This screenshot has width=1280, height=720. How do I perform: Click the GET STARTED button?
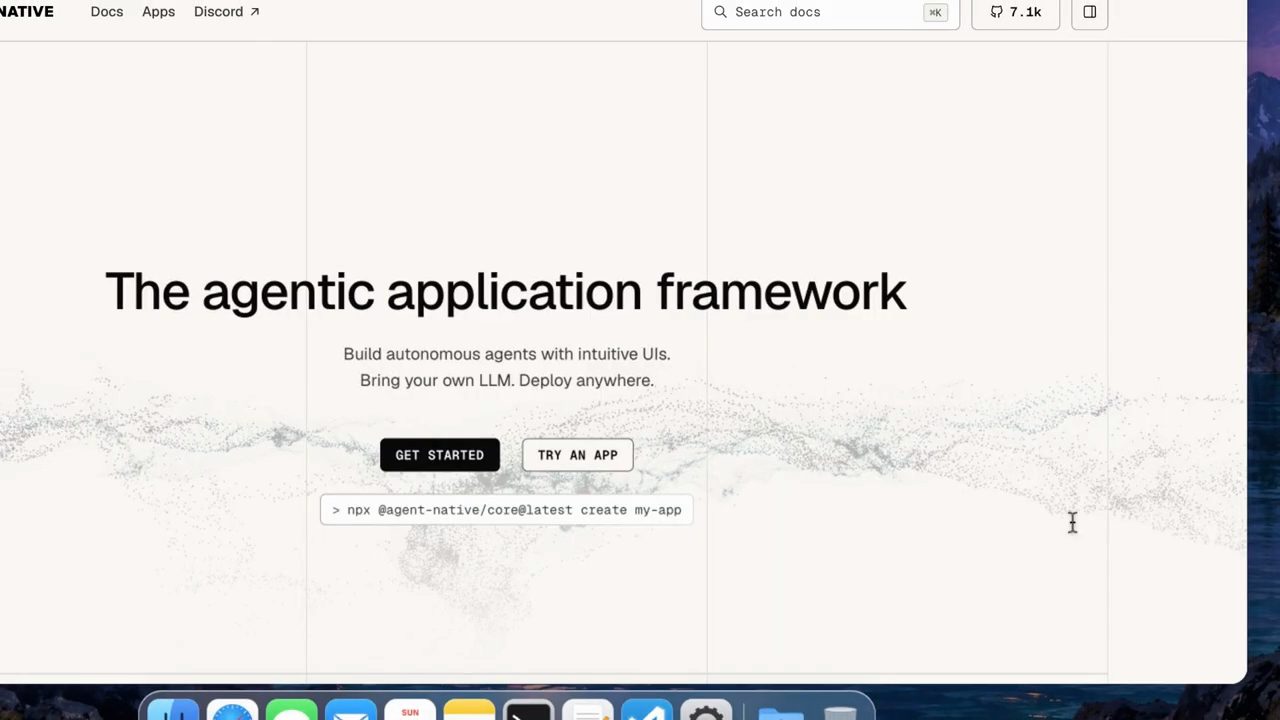point(440,455)
